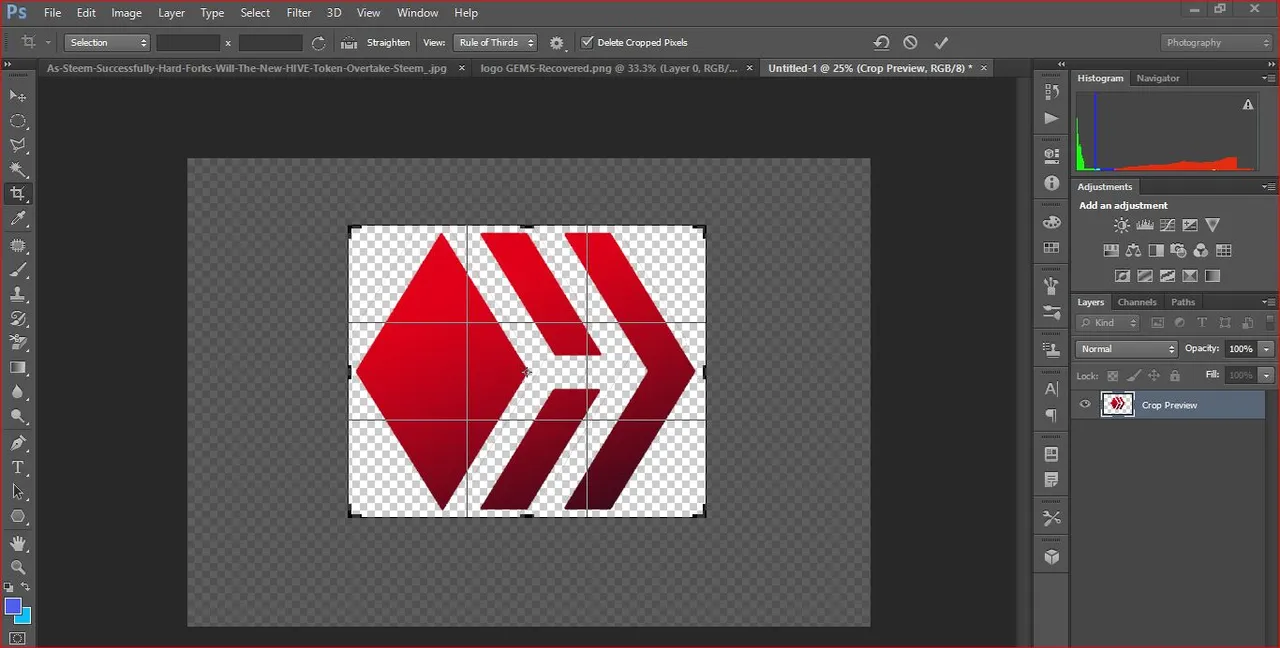Toggle Lock all padlock

tap(1175, 376)
